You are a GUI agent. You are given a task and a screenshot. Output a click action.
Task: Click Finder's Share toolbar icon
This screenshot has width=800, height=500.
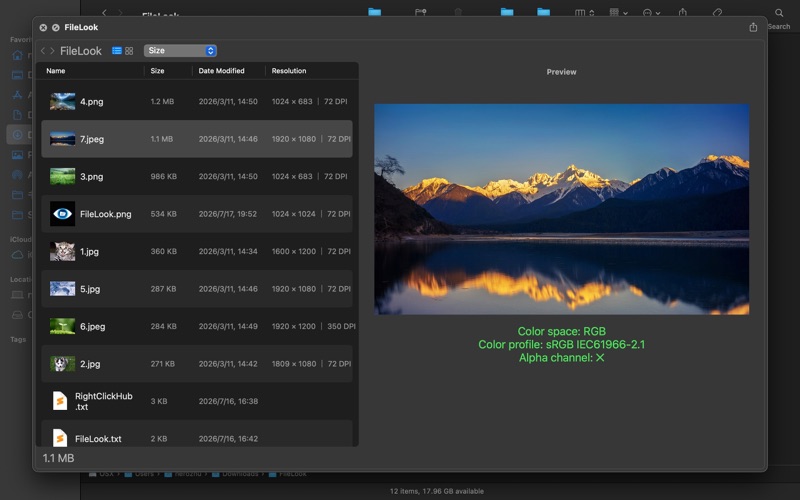click(x=682, y=12)
